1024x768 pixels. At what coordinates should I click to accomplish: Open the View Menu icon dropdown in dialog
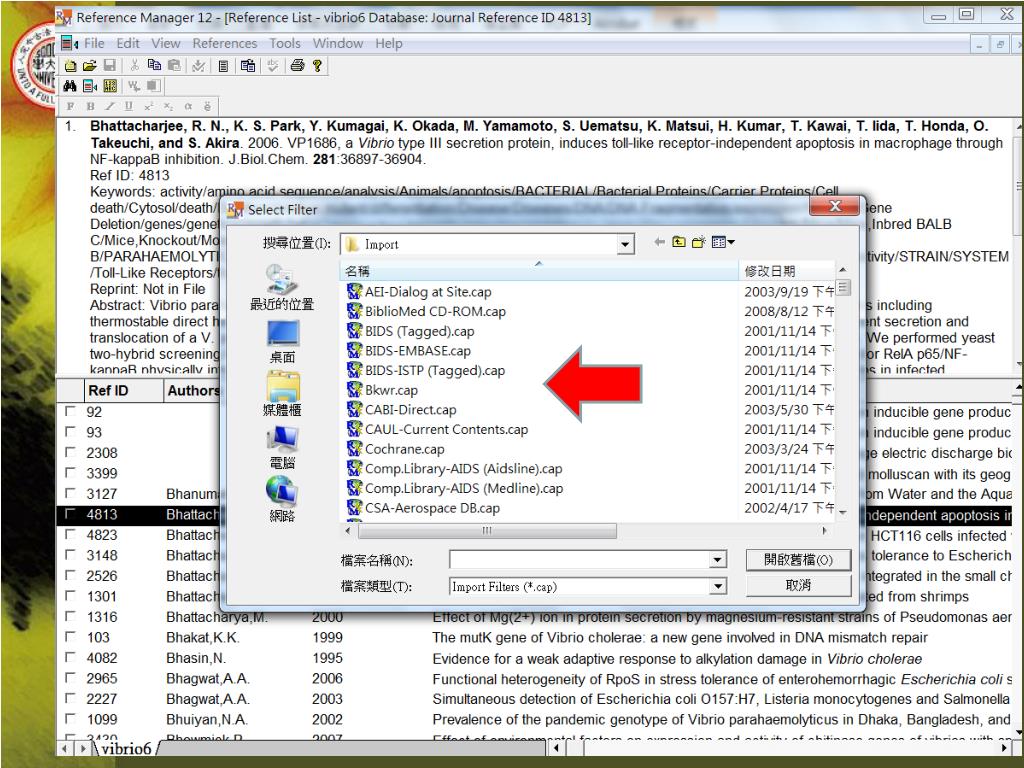click(723, 242)
